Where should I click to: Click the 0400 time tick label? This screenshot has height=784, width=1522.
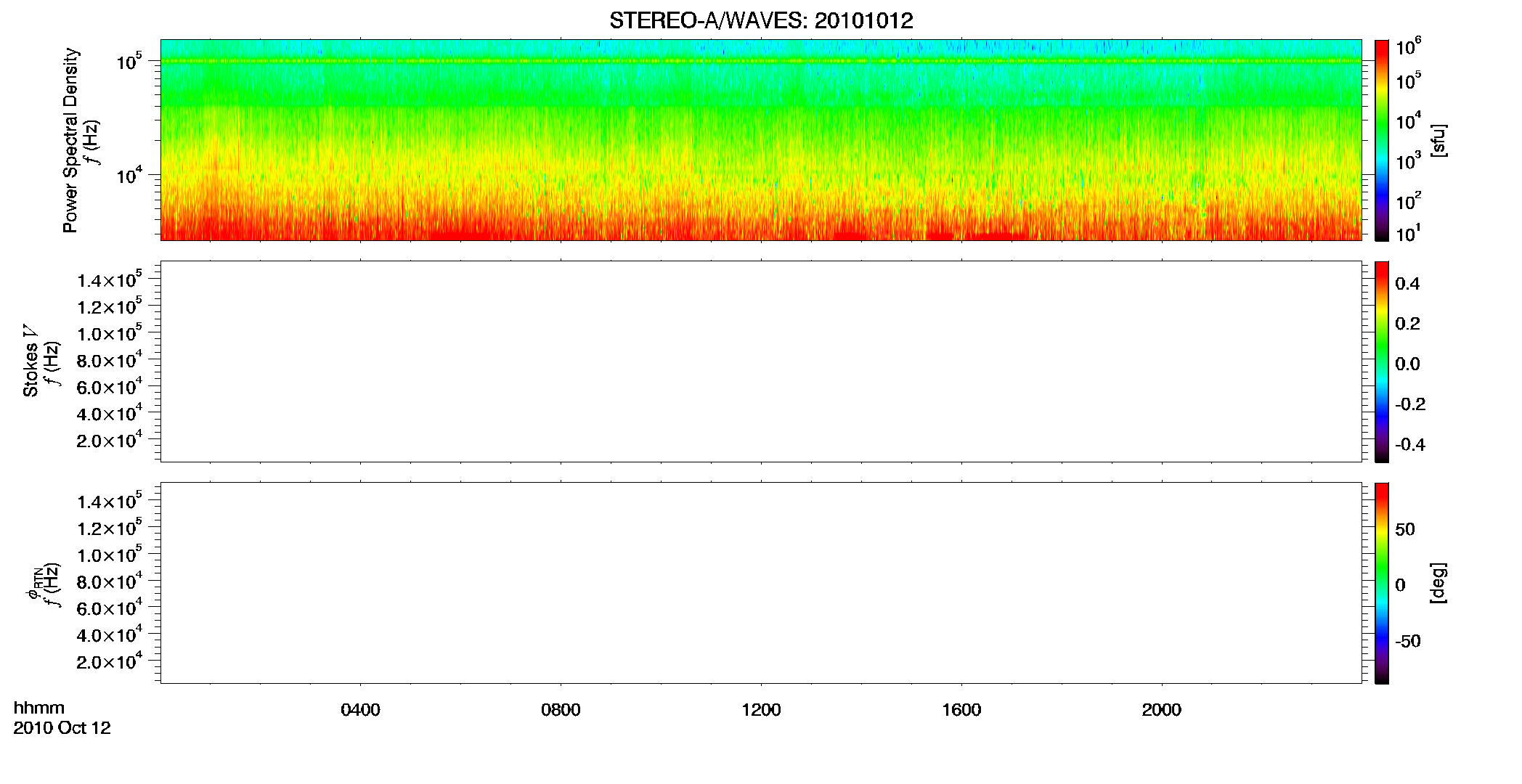click(x=360, y=710)
